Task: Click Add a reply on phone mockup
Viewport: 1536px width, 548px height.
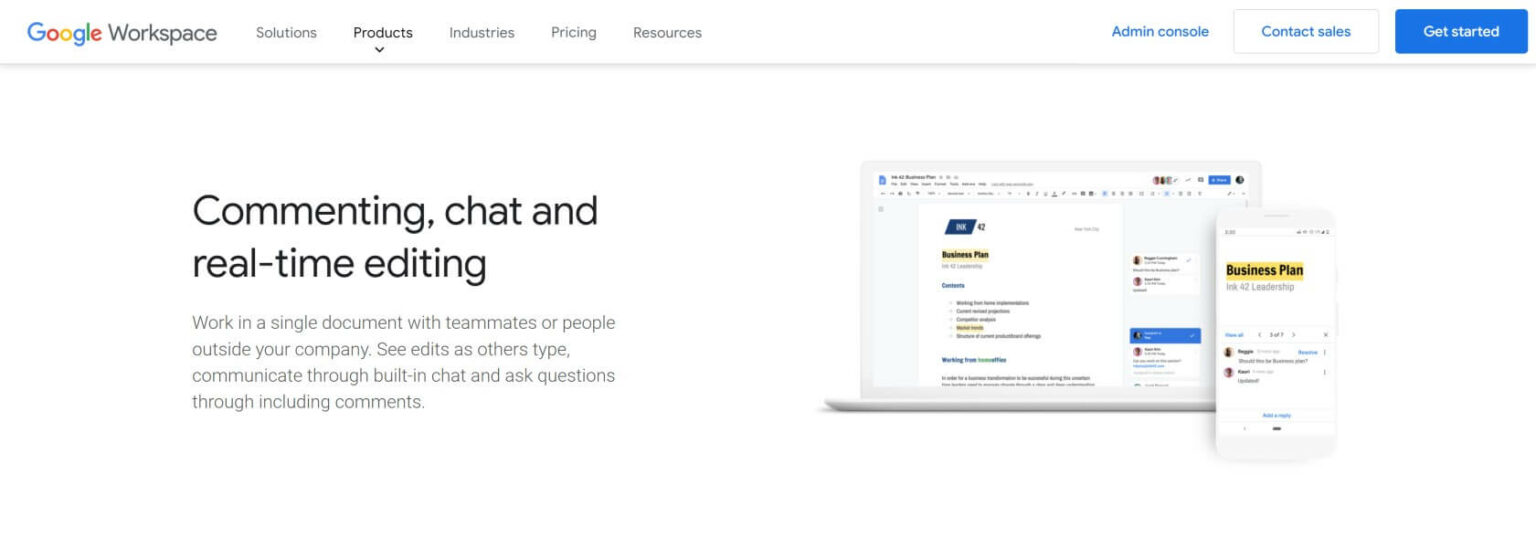Action: coord(1276,415)
